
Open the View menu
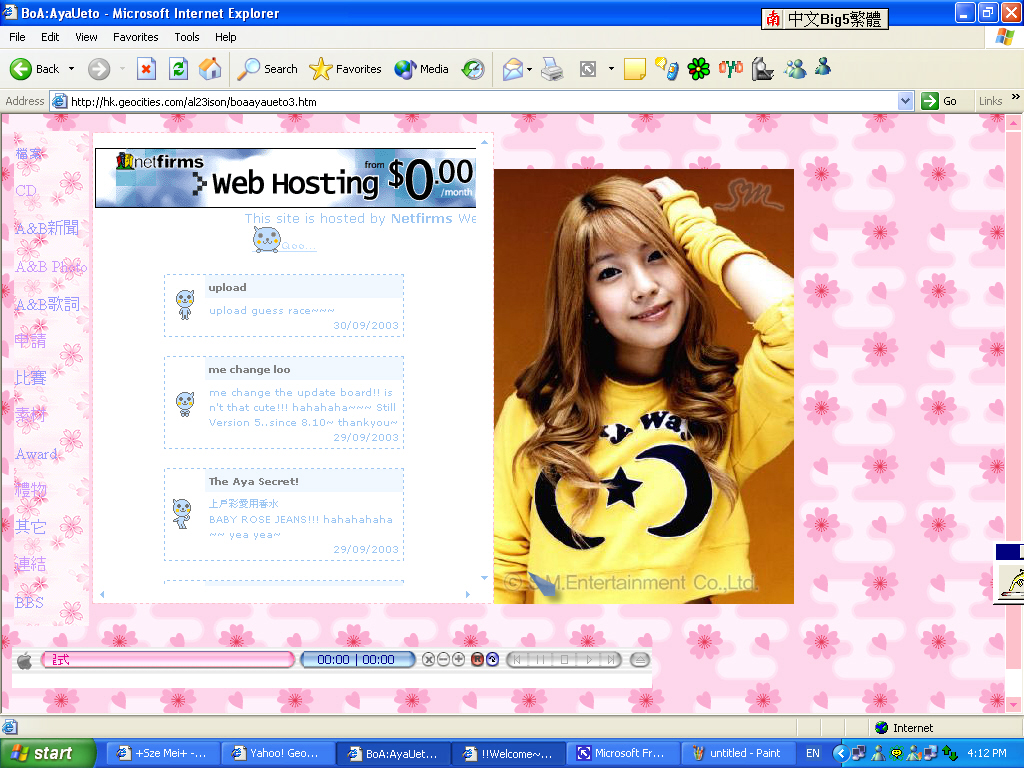pyautogui.click(x=86, y=37)
